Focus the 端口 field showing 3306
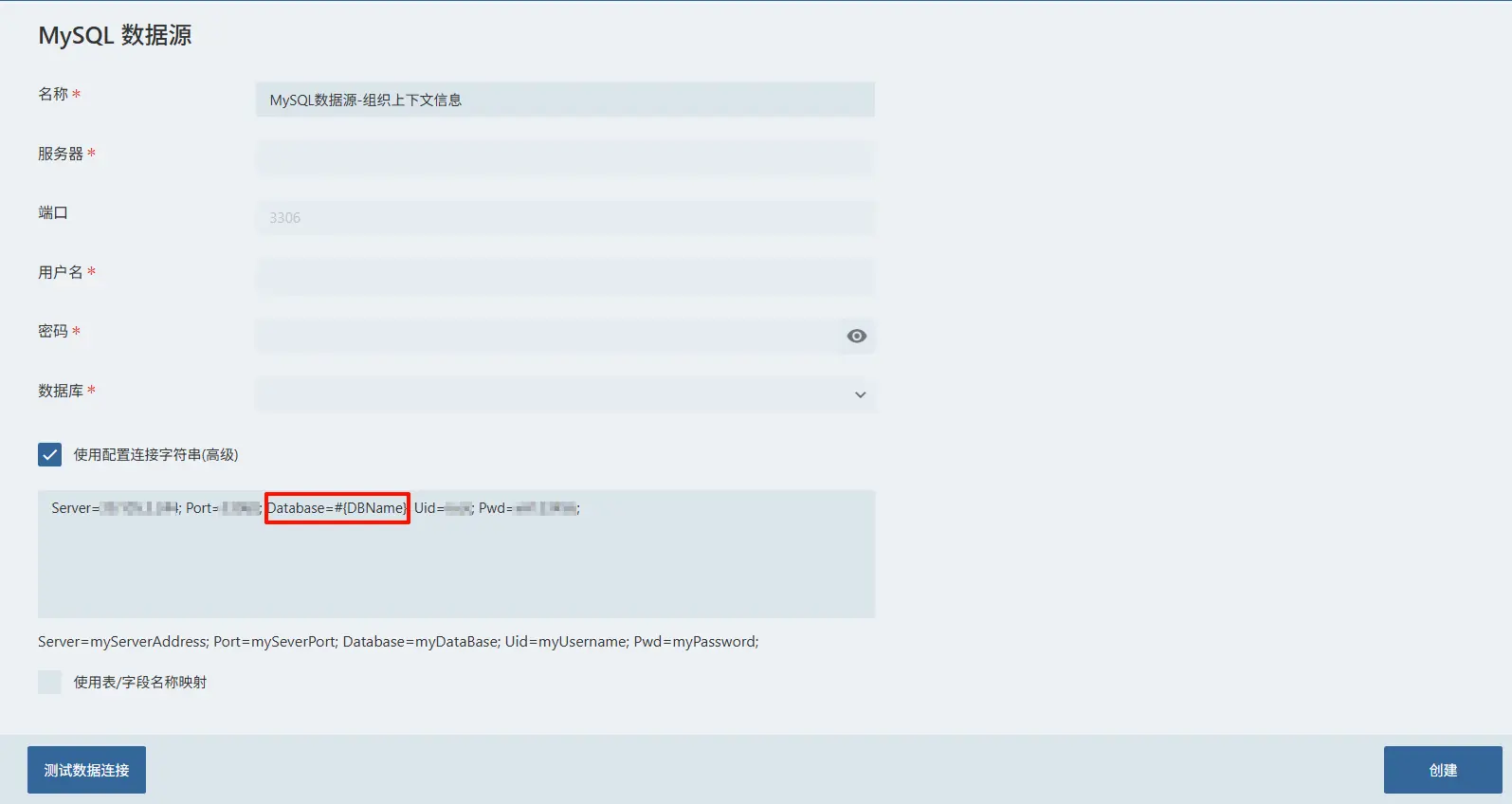Image resolution: width=1512 pixels, height=804 pixels. (565, 218)
